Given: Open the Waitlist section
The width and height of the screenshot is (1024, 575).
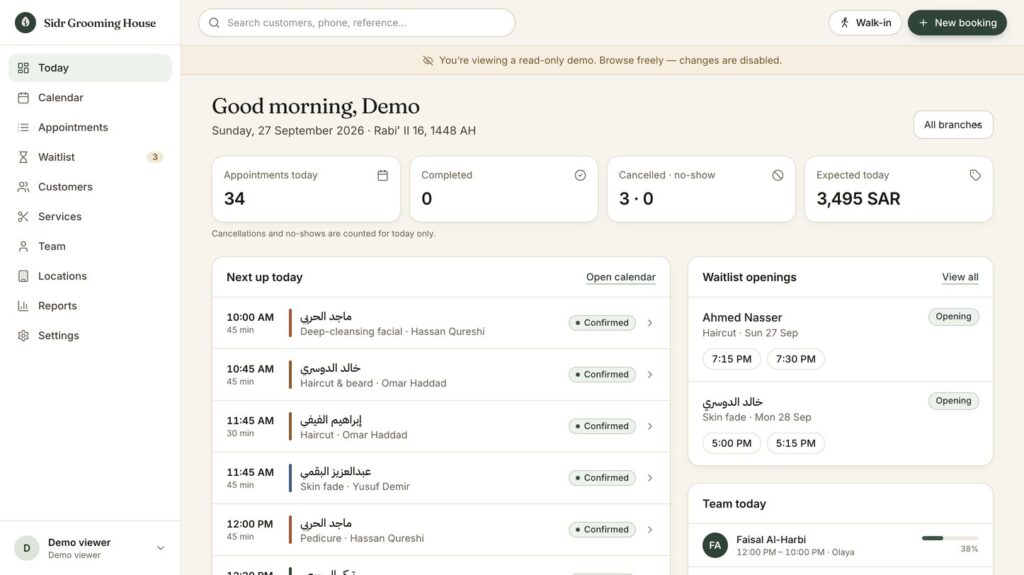Looking at the screenshot, I should (x=90, y=157).
